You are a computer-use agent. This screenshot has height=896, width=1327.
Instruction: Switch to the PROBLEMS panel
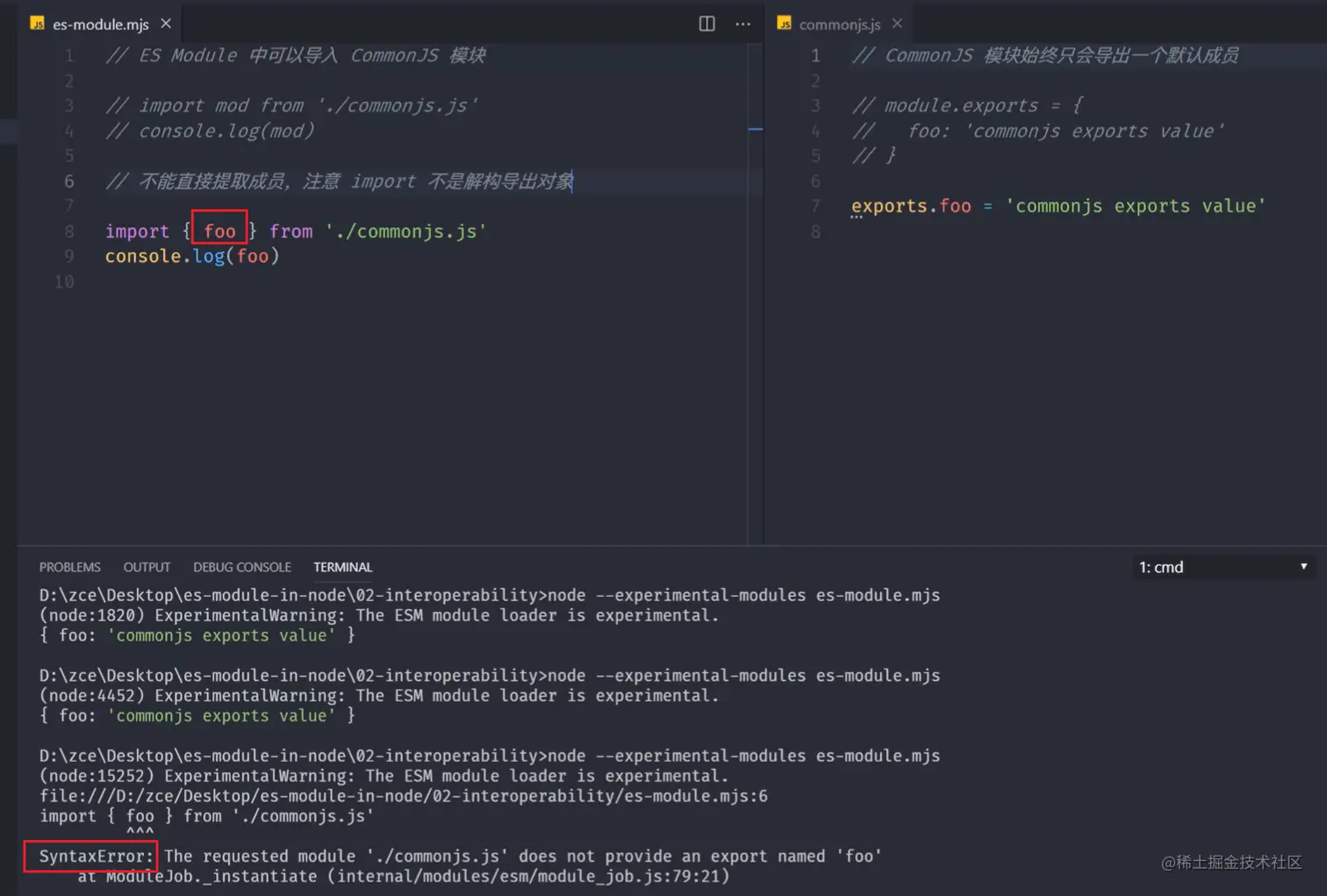69,566
